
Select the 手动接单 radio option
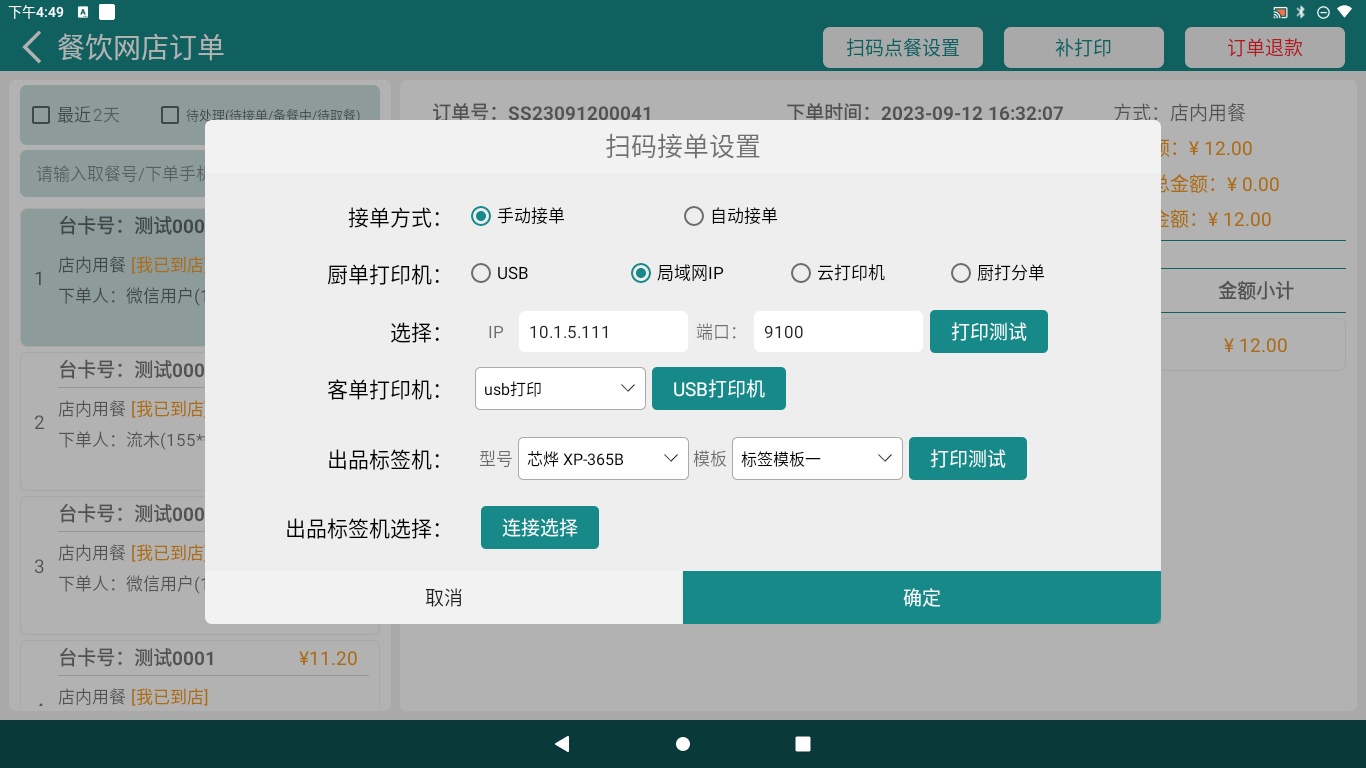pos(481,216)
